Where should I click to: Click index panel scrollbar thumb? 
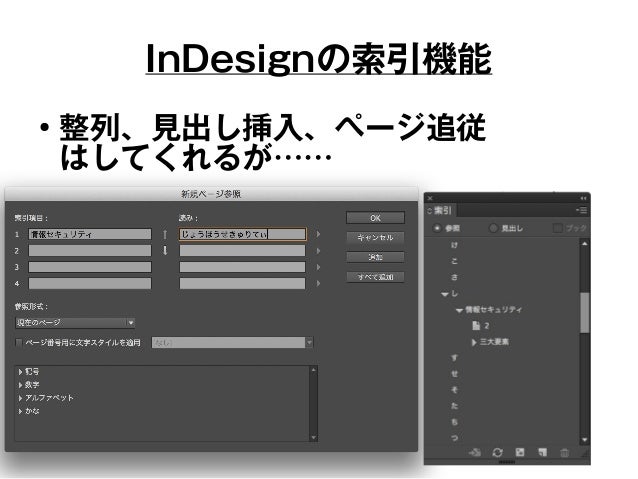coord(585,313)
